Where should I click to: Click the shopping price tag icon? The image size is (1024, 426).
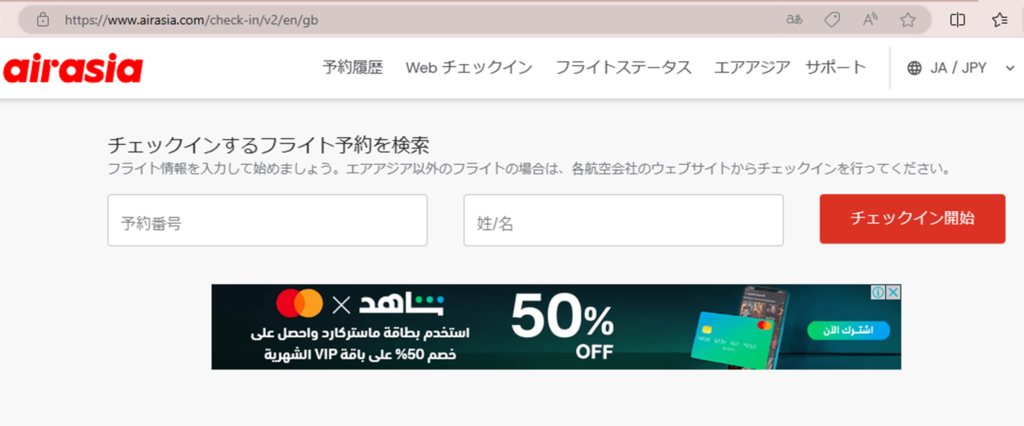pyautogui.click(x=831, y=20)
